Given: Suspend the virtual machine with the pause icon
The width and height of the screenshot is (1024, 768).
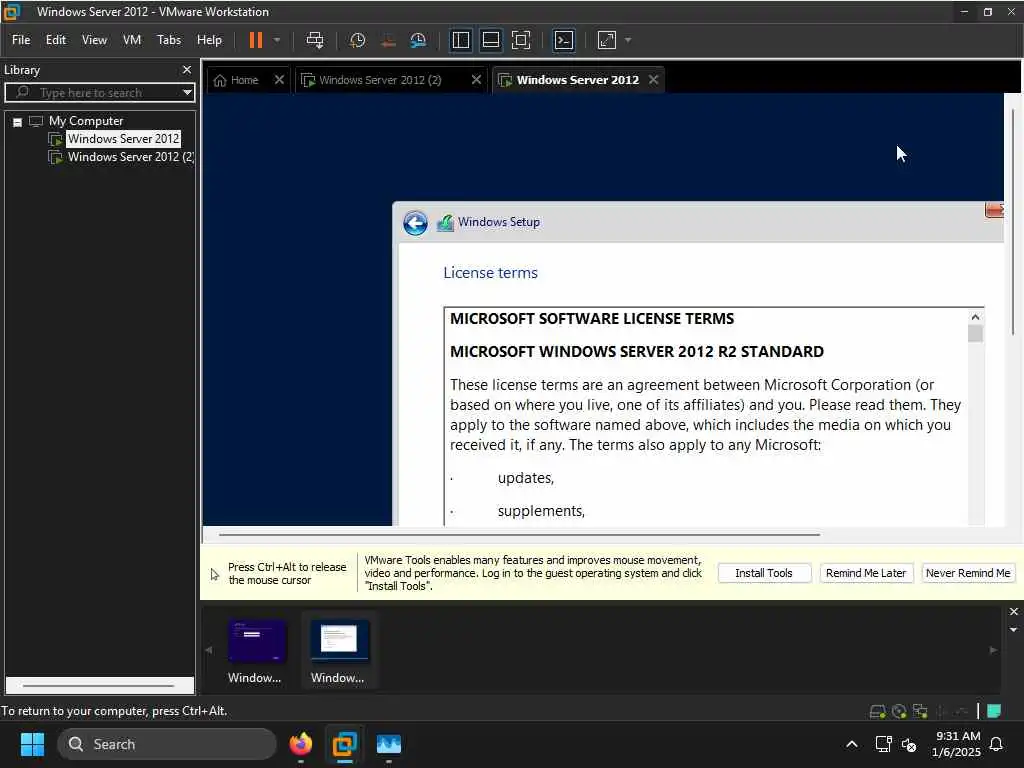Looking at the screenshot, I should (255, 40).
